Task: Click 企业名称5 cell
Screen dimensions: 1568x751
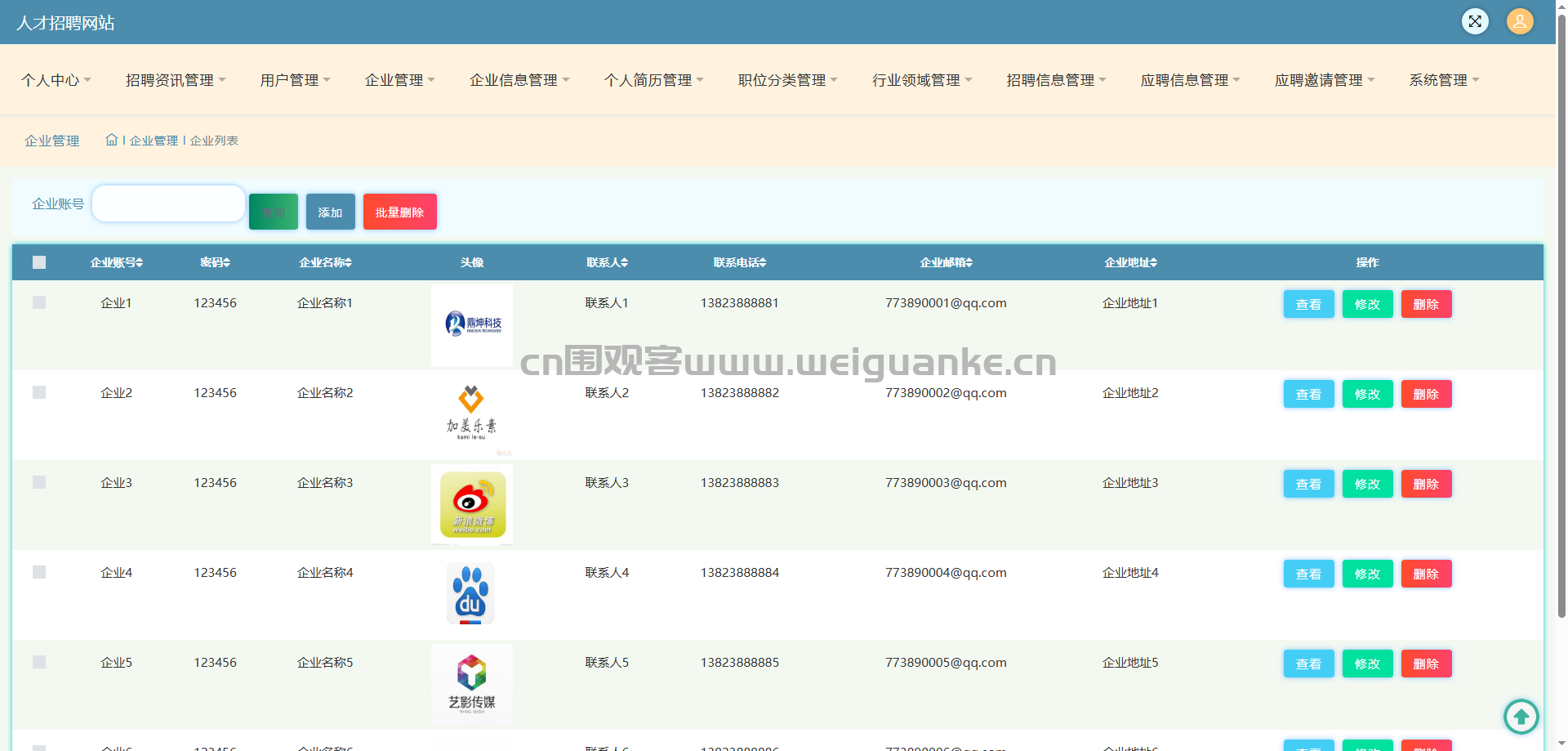Action: coord(325,662)
